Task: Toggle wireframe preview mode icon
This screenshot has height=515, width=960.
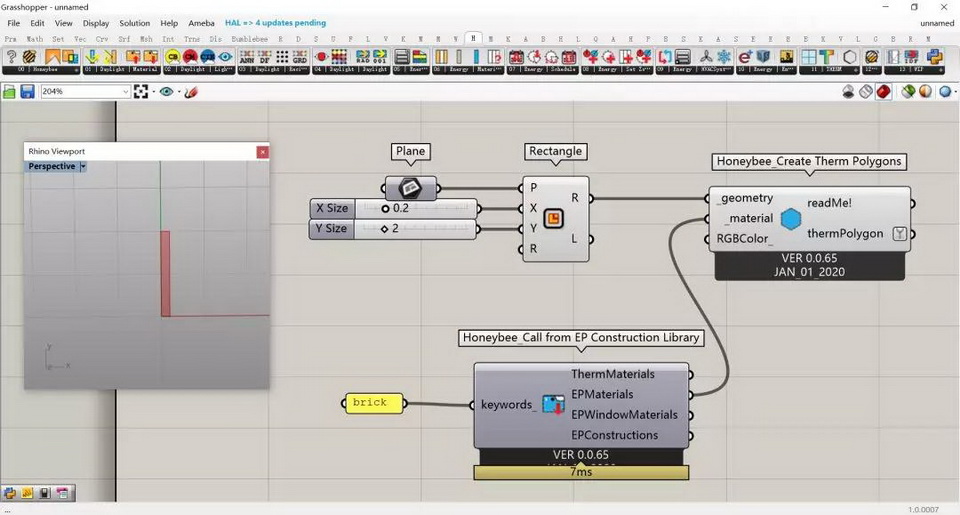Action: [866, 92]
